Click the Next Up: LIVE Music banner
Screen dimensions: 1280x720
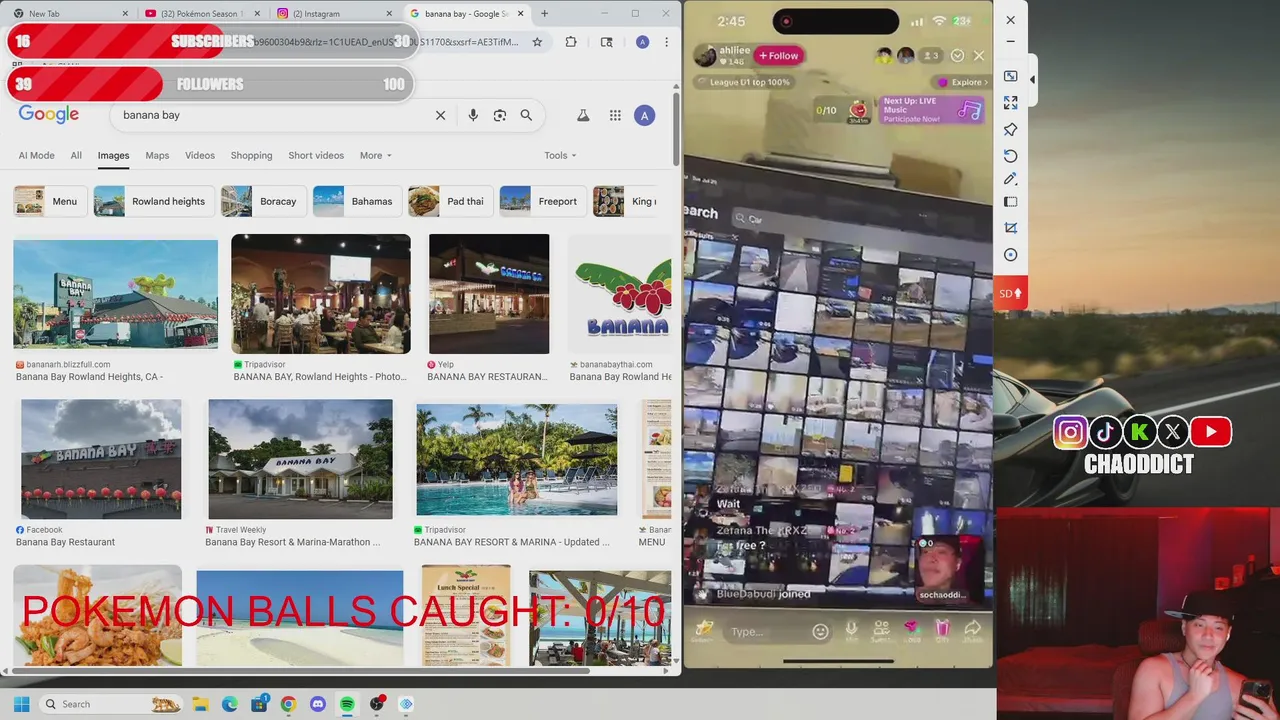click(x=930, y=110)
